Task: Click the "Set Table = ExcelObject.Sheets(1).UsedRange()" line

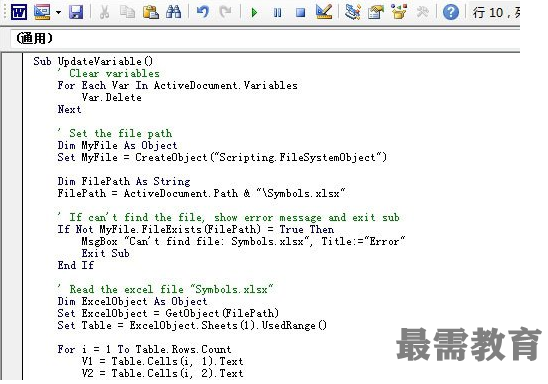Action: (192, 325)
